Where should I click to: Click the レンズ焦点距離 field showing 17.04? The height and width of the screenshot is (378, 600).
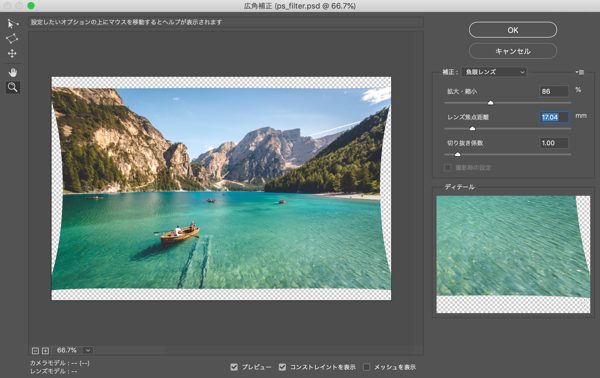[x=554, y=117]
